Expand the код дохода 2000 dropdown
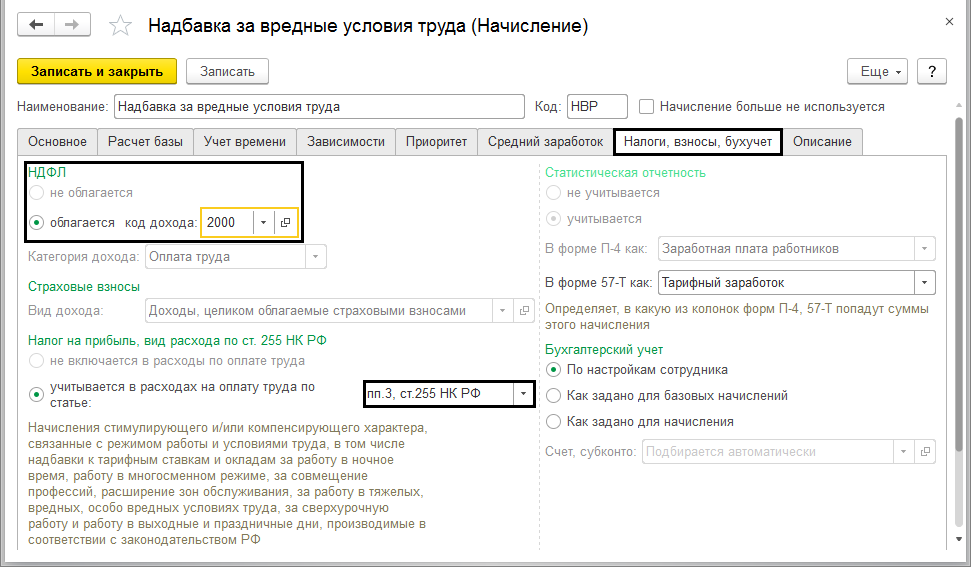 (x=263, y=223)
